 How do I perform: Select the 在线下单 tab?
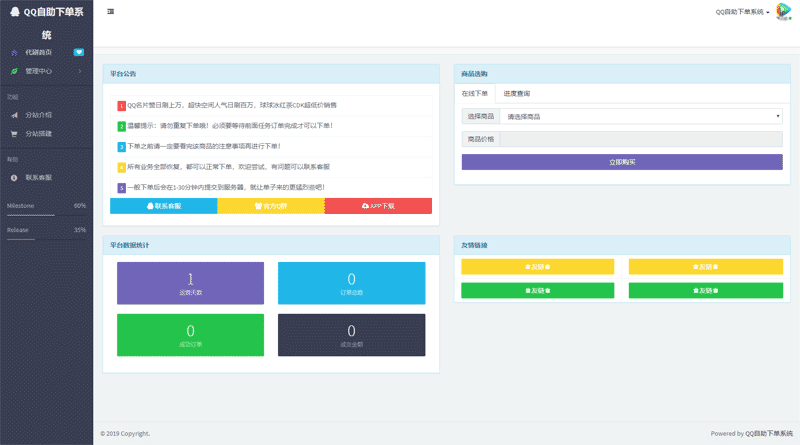[475, 93]
